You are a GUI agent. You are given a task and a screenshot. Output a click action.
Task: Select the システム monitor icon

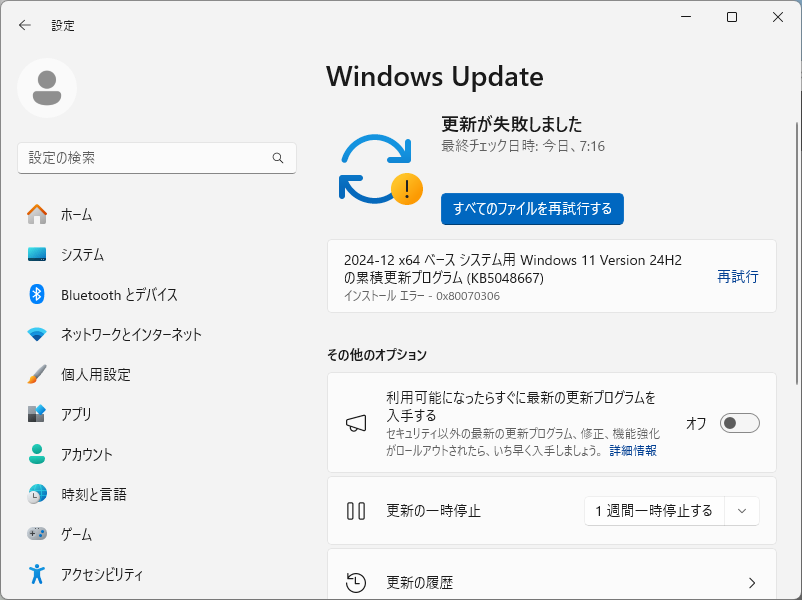37,254
